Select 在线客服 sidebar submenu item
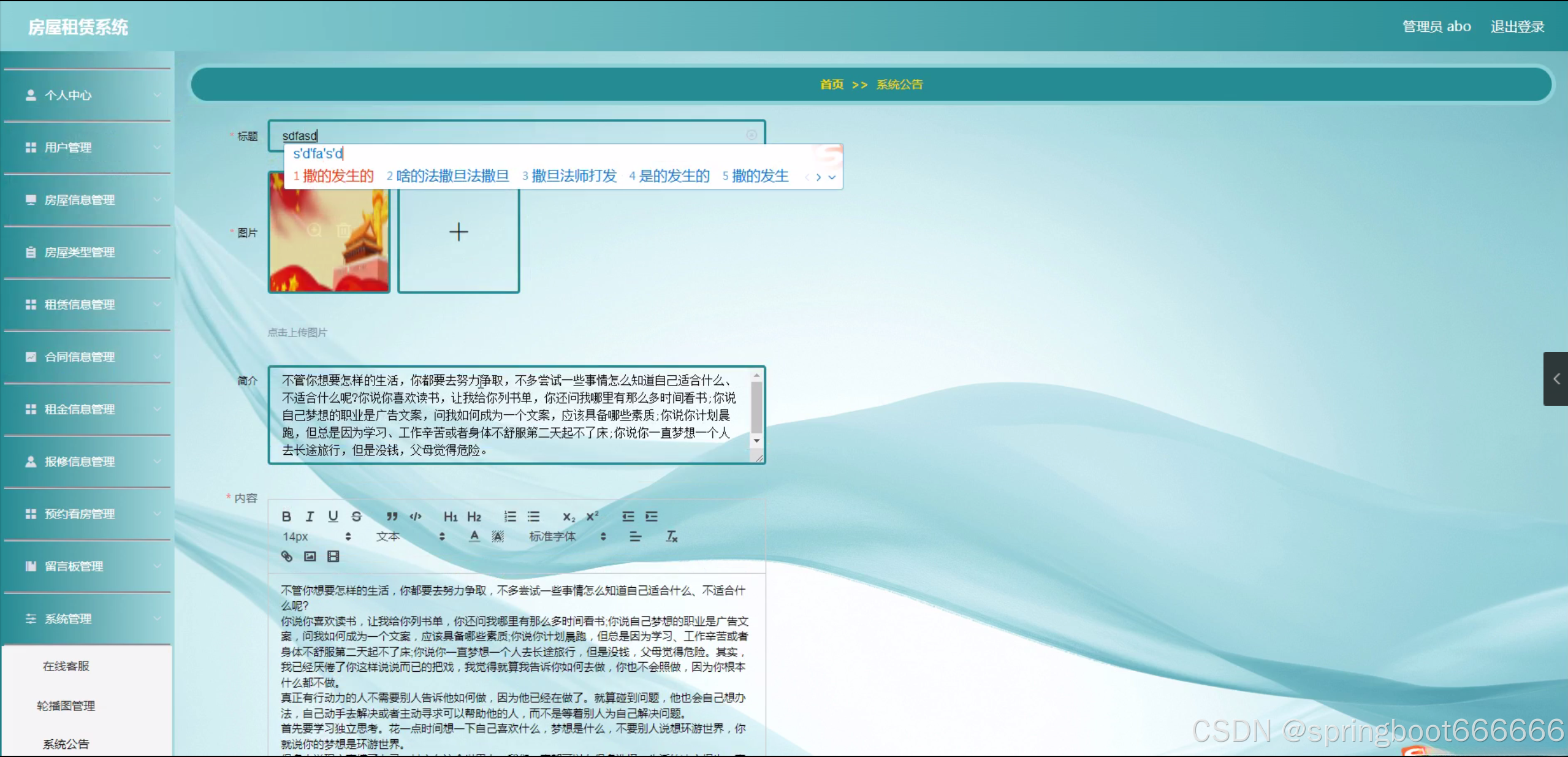The width and height of the screenshot is (1568, 757). point(66,666)
